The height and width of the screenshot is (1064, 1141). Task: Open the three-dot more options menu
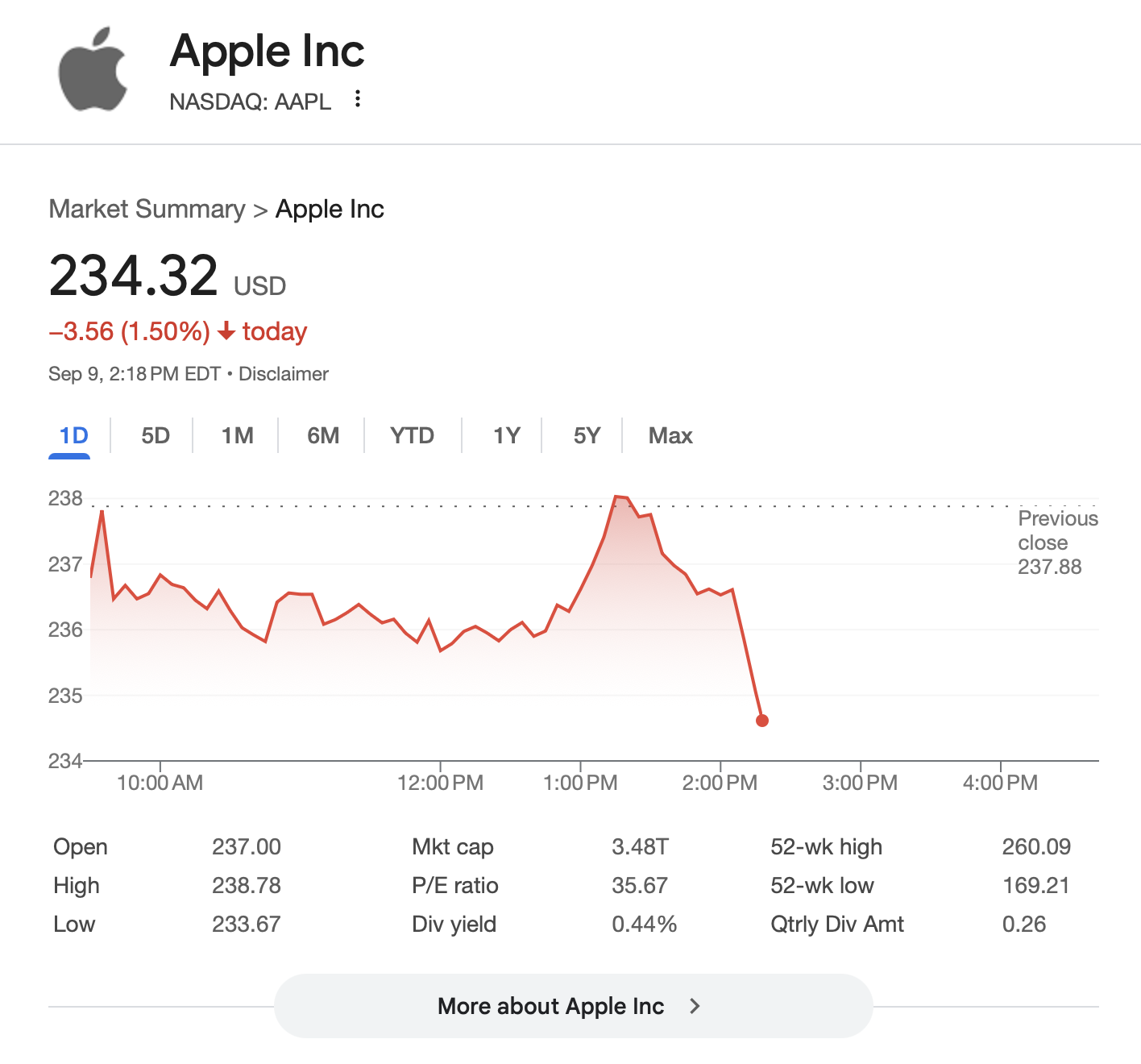[x=358, y=99]
